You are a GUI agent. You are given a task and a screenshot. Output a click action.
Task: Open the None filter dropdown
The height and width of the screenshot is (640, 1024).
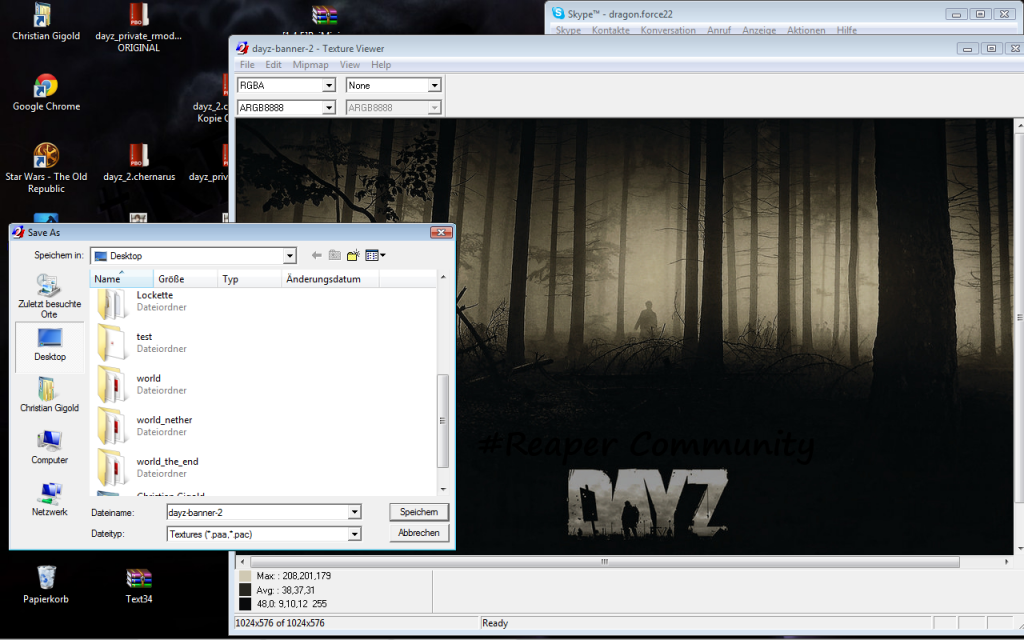point(434,86)
